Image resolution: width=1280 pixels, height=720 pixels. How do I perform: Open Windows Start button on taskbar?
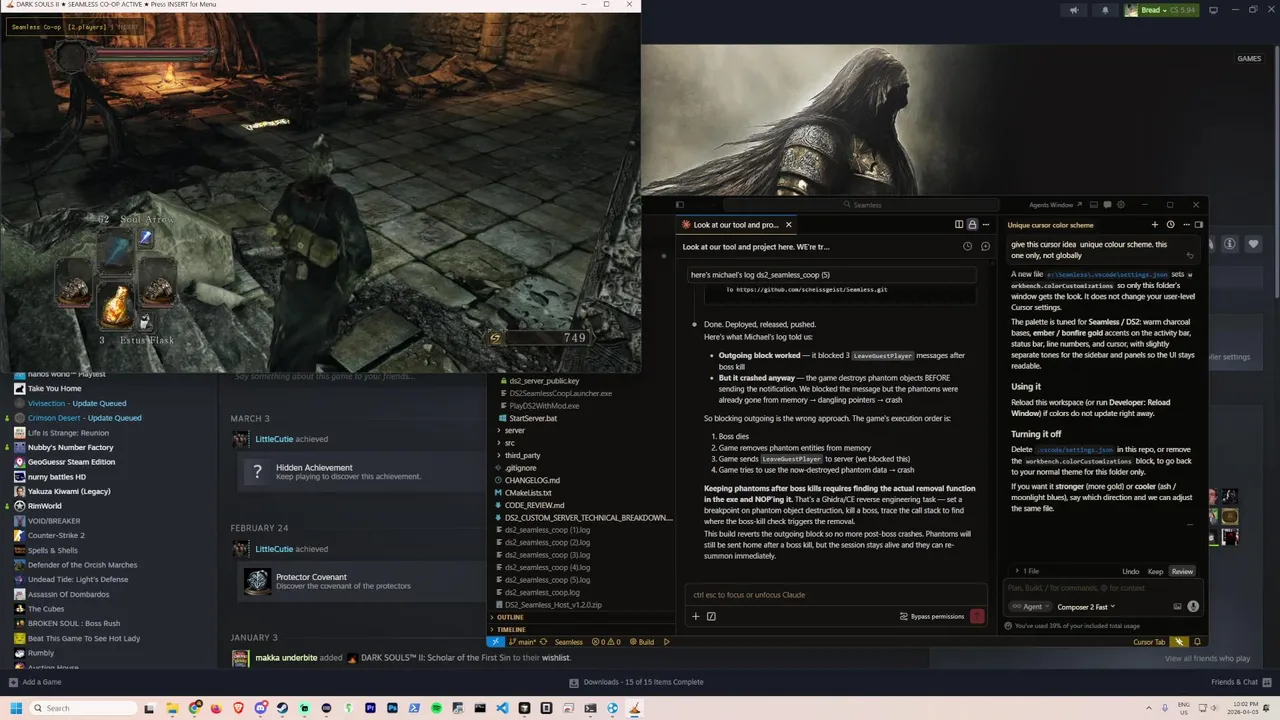click(16, 708)
